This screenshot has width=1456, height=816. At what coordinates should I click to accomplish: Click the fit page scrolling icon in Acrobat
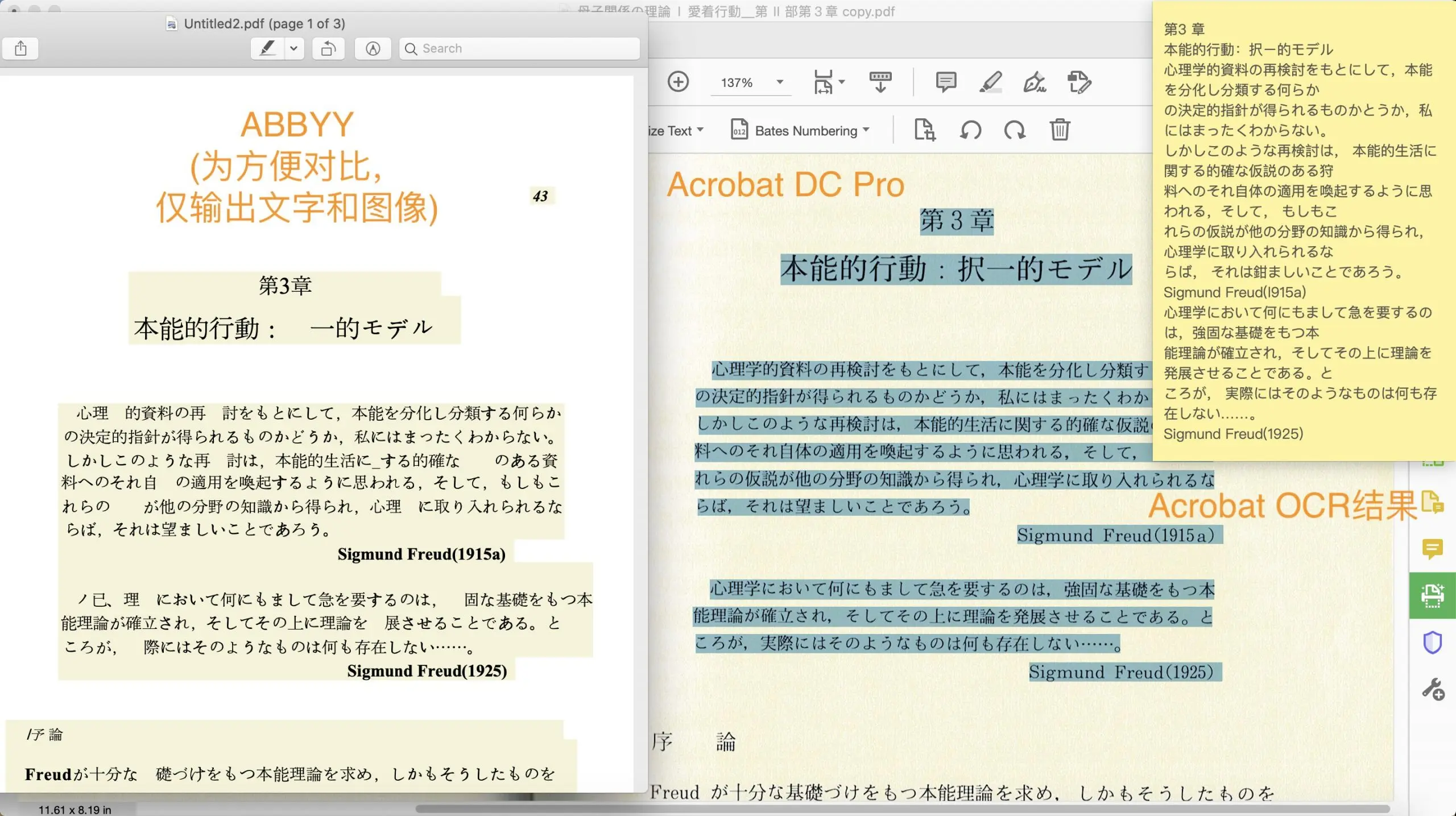829,82
